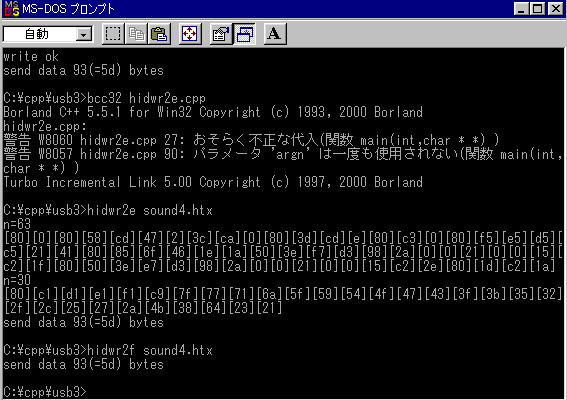Minimize the MS-DOS prompt window
This screenshot has height=400, width=567.
[521, 9]
